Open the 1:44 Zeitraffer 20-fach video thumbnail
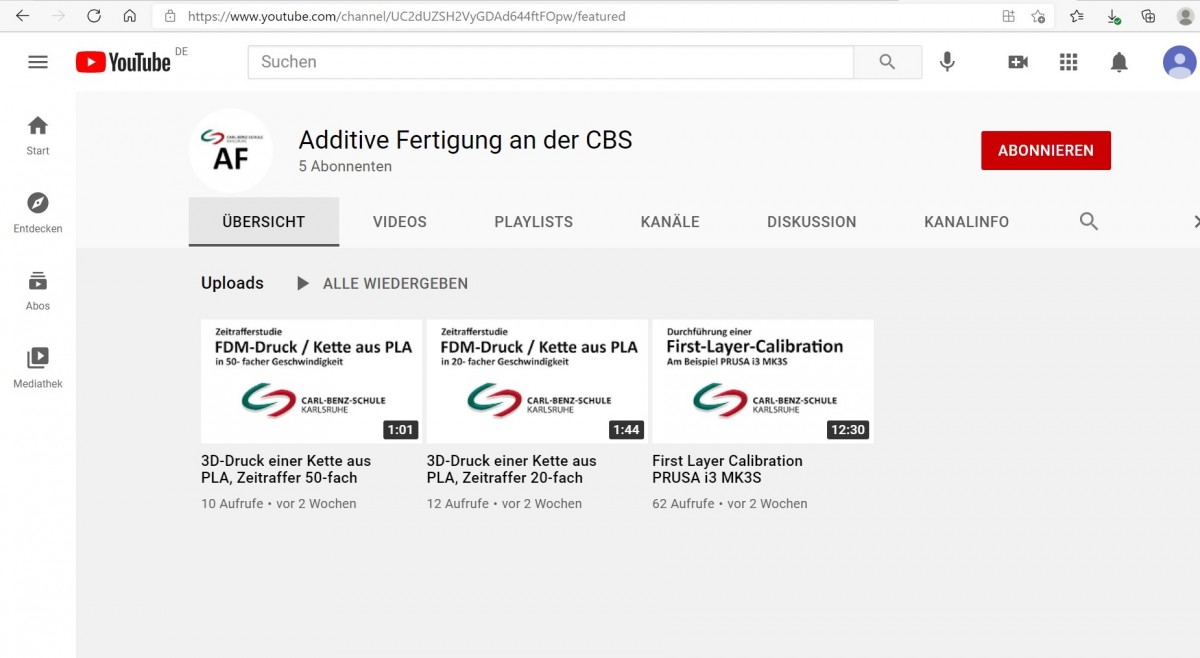 tap(537, 381)
